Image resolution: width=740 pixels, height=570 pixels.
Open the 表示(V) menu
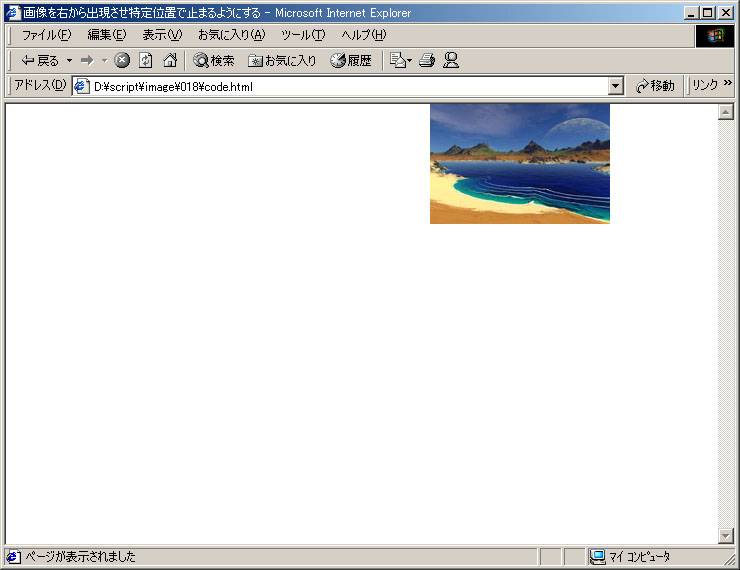coord(162,35)
